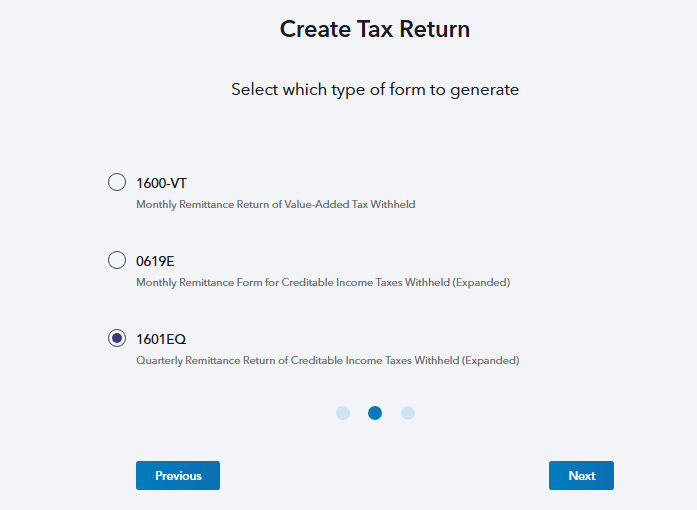This screenshot has width=697, height=510.
Task: Click the 'Select which type of form' subtitle
Action: tap(375, 90)
